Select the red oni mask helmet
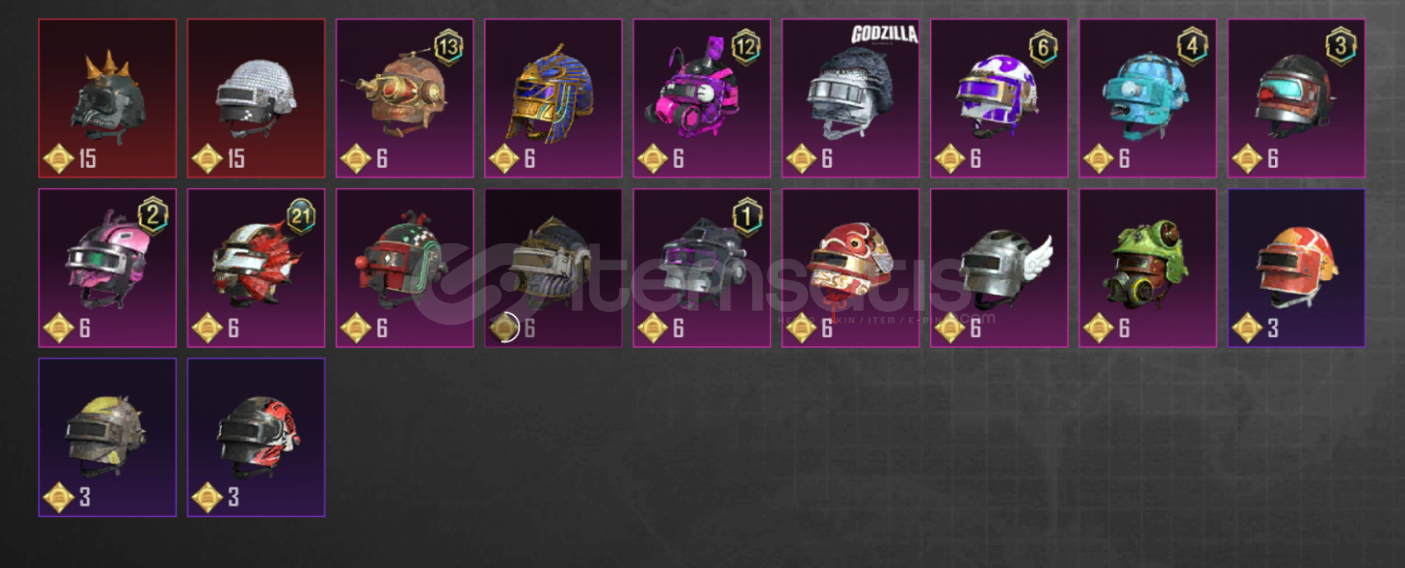Screen dimensions: 1405x568 (x=851, y=268)
